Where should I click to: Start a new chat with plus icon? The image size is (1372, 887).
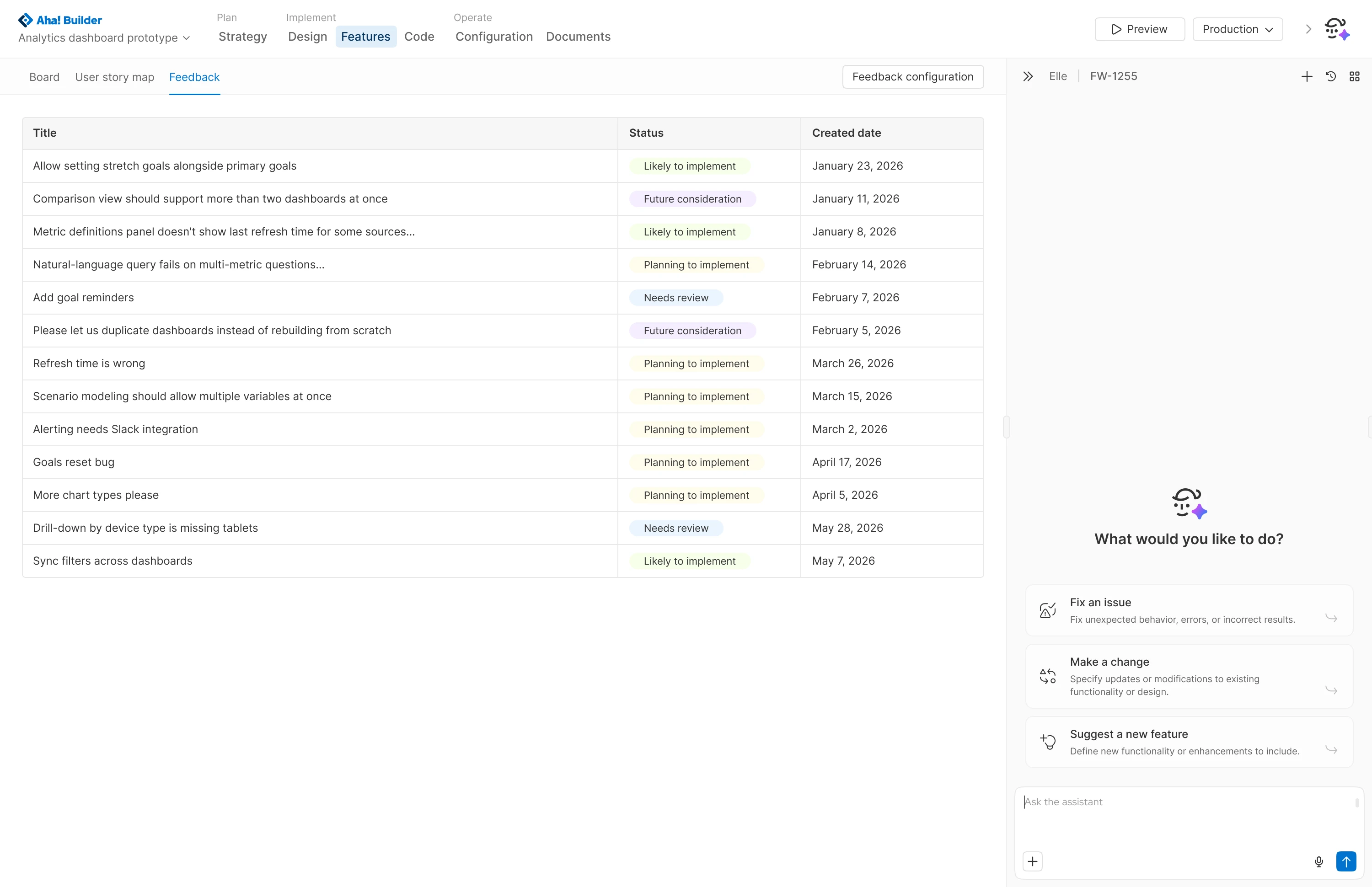pos(1306,77)
